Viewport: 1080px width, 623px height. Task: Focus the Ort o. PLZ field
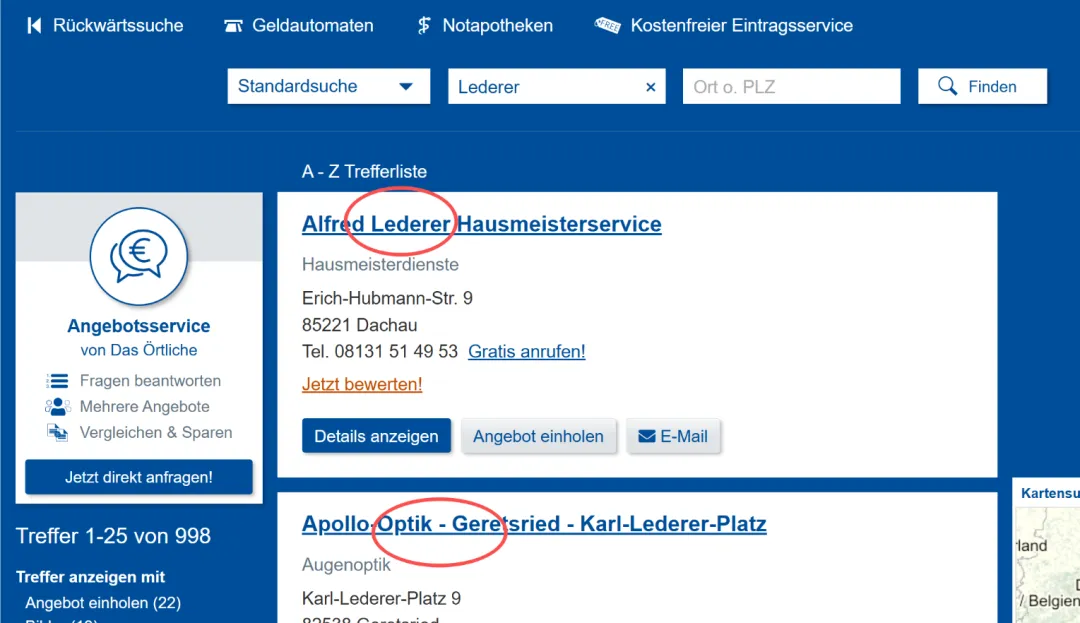point(791,87)
